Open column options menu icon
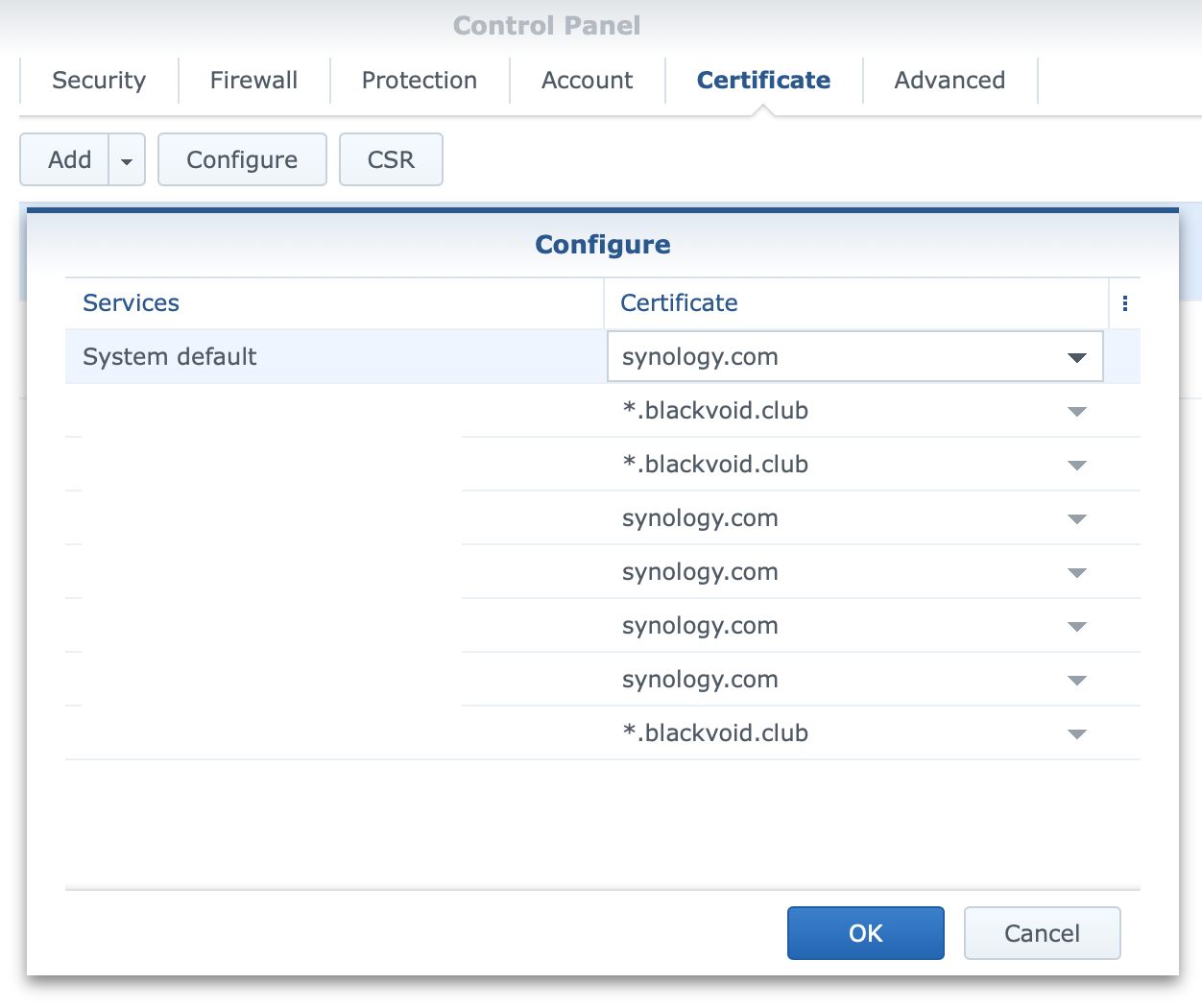Image resolution: width=1202 pixels, height=1008 pixels. pyautogui.click(x=1125, y=303)
